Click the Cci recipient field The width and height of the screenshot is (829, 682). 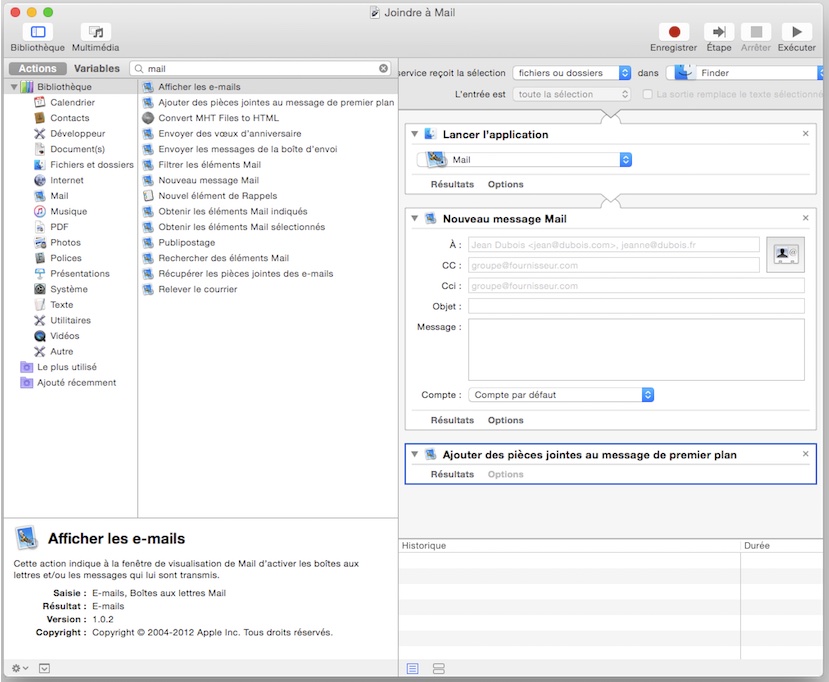[x=636, y=285]
